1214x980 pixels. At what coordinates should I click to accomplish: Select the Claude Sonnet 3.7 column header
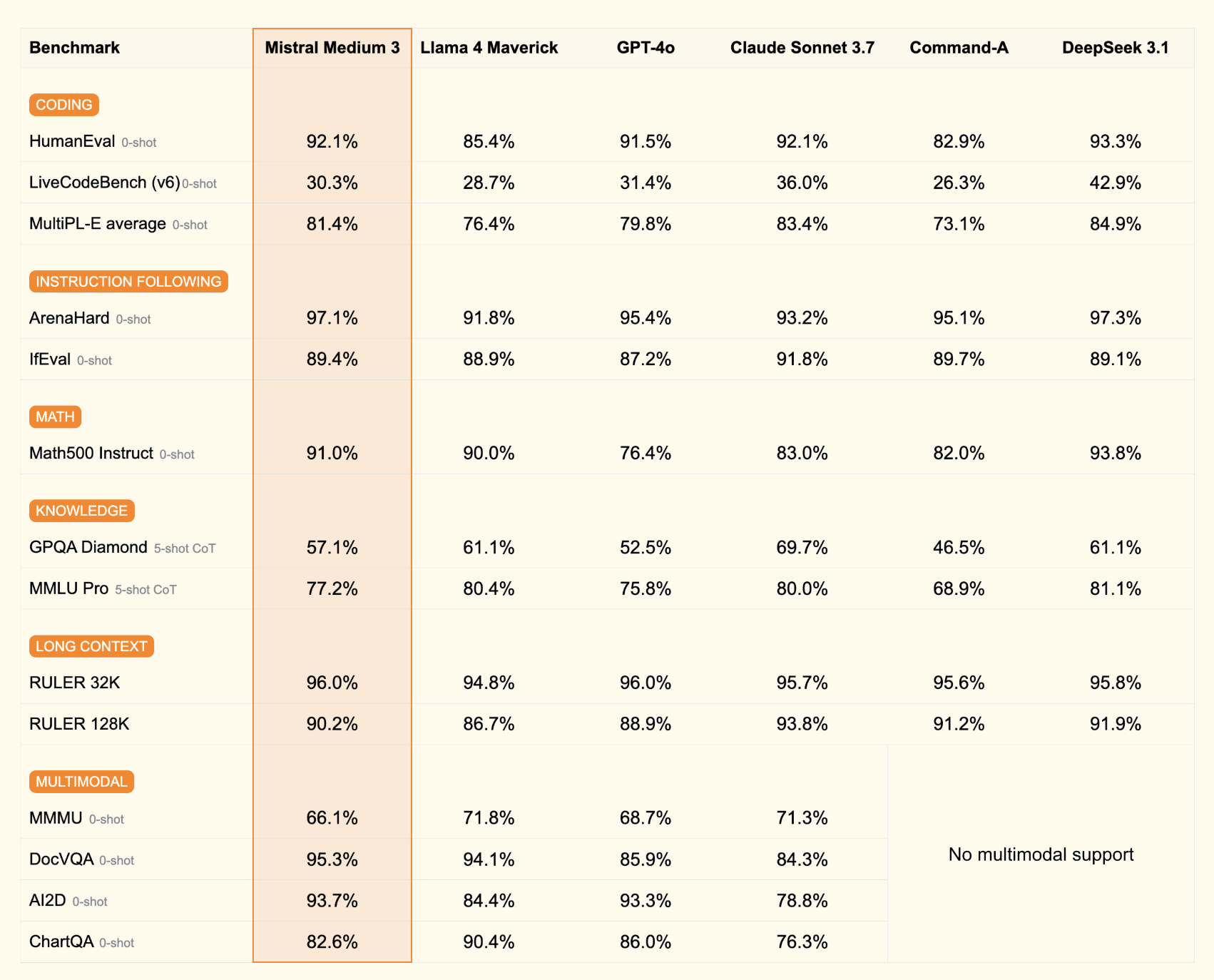802,48
